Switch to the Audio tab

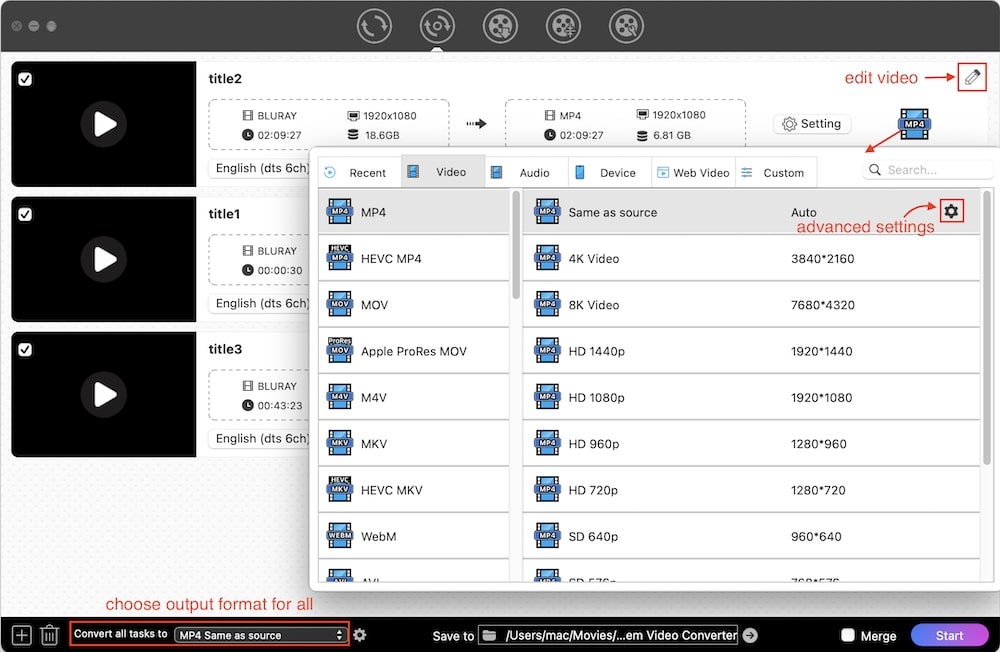point(525,172)
